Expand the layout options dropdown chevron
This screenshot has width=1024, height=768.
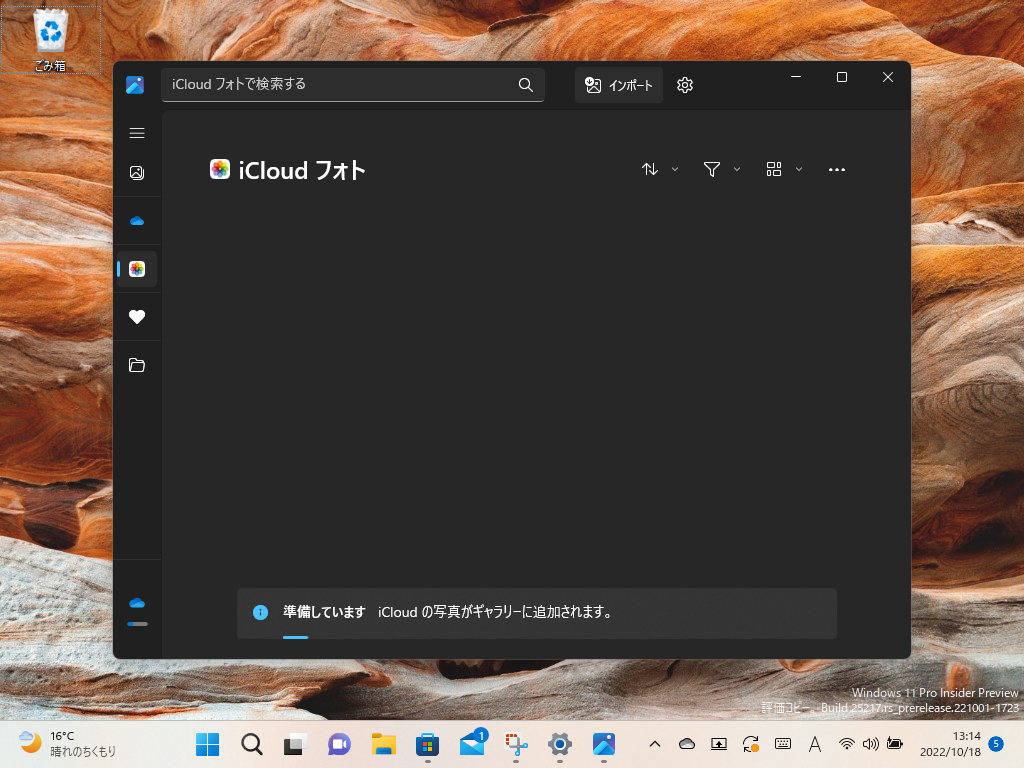(800, 169)
